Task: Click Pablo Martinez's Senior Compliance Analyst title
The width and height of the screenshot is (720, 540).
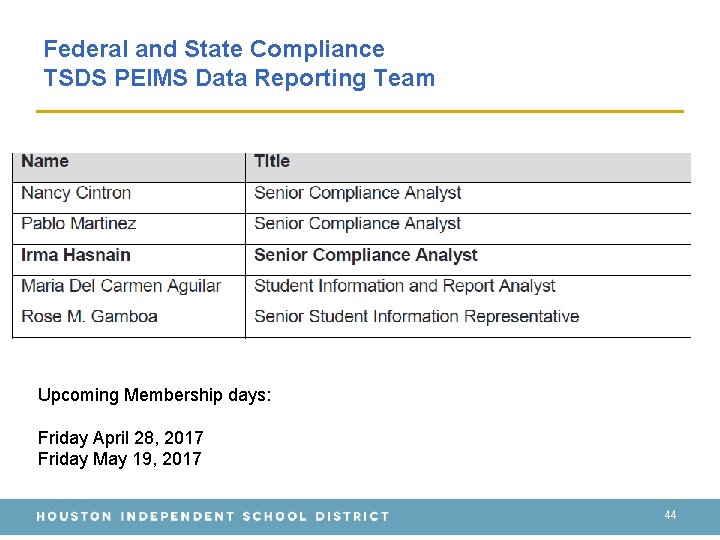Action: coord(358,224)
